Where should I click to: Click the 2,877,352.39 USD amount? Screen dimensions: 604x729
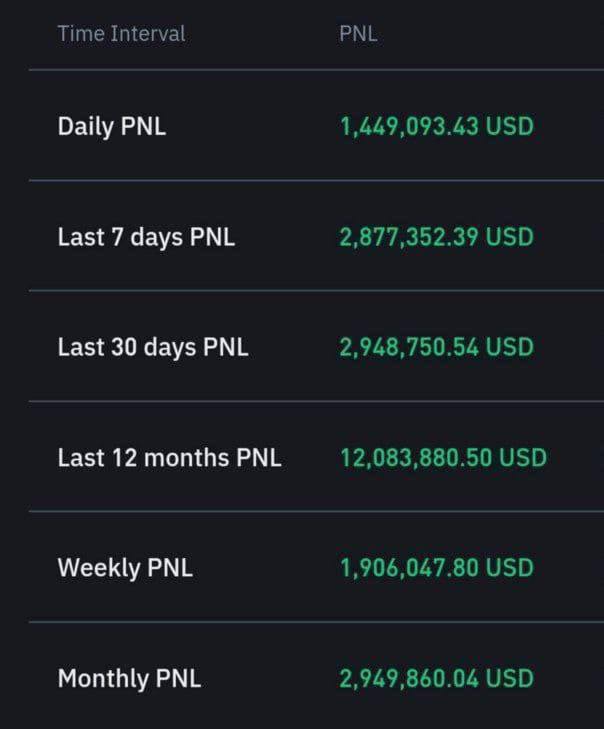point(437,237)
